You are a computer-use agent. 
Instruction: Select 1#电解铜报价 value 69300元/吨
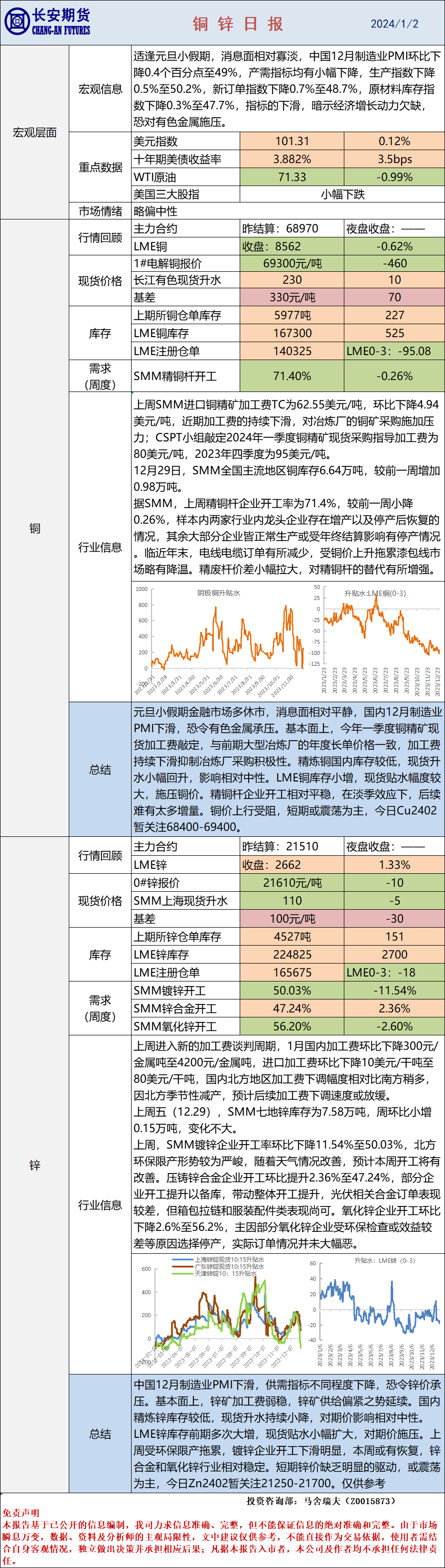pyautogui.click(x=292, y=263)
